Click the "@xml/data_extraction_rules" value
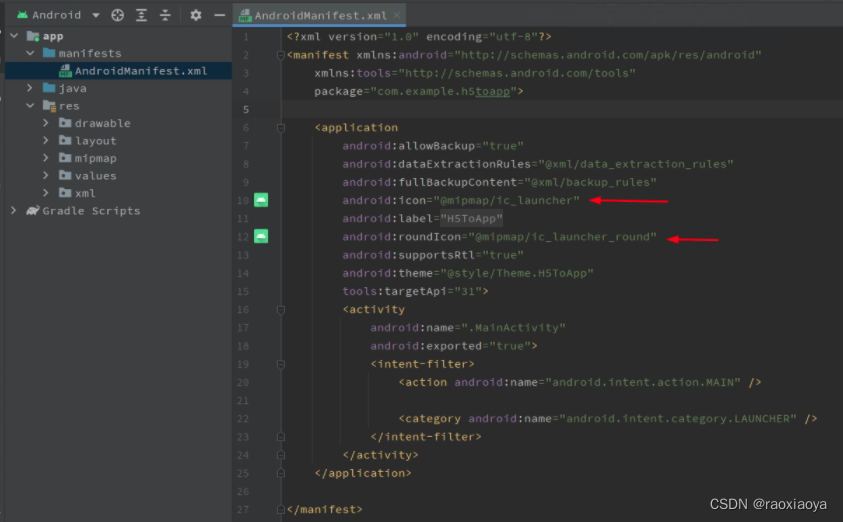 (636, 164)
